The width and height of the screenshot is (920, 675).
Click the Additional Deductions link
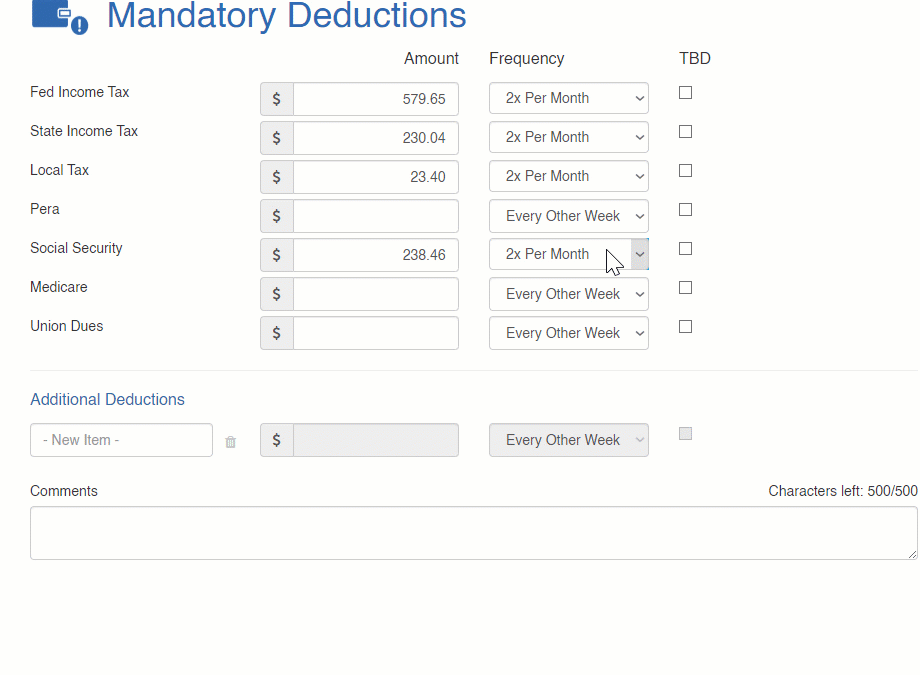tap(107, 399)
